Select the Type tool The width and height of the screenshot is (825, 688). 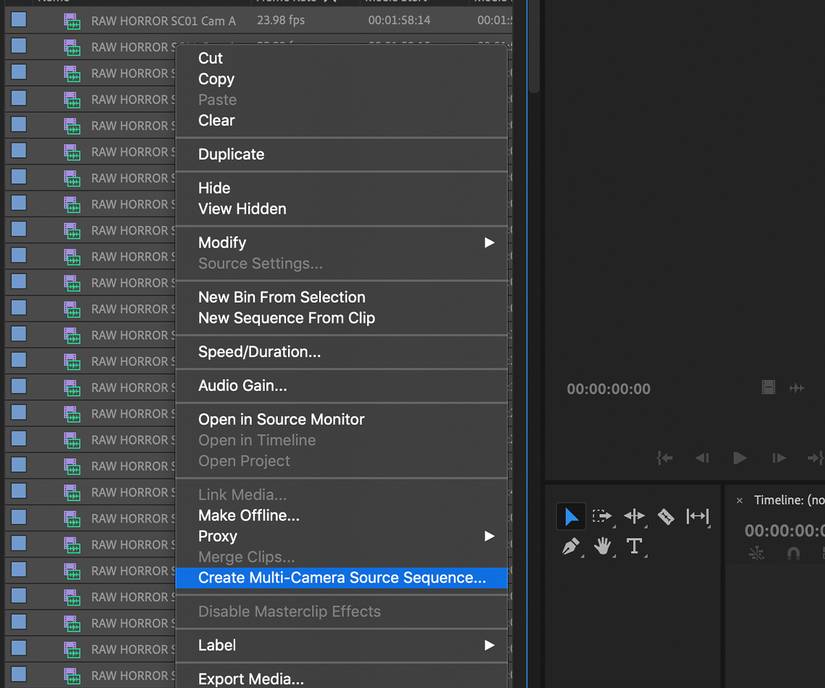click(x=634, y=546)
